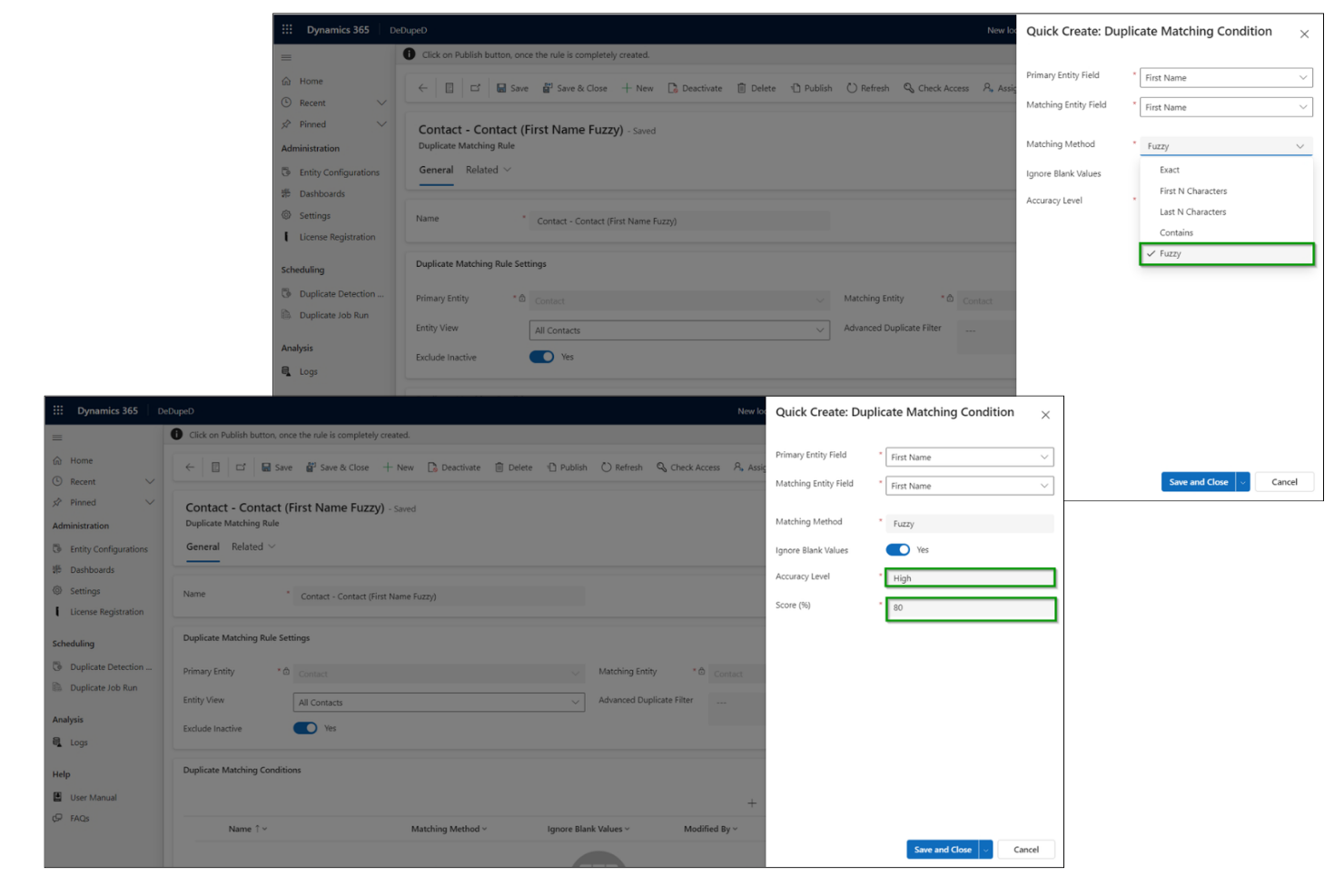Toggle Exclude Inactive switch in the upper screenshot
This screenshot has width=1344, height=896.
(541, 357)
